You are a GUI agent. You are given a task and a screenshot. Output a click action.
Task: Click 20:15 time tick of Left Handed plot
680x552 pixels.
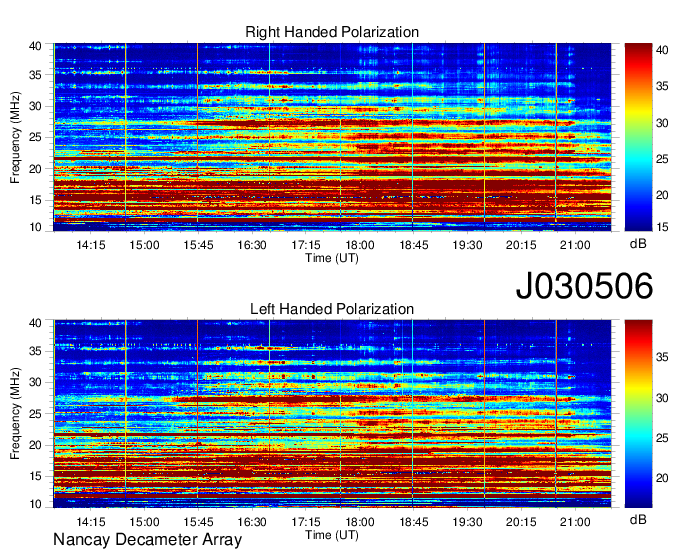521,521
